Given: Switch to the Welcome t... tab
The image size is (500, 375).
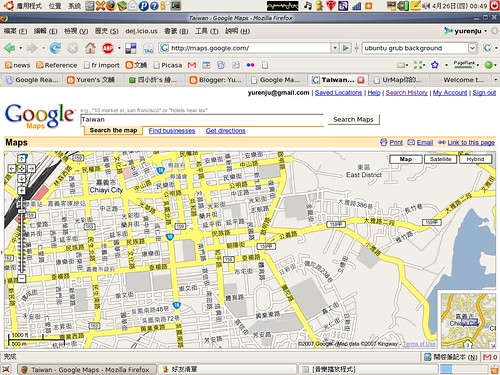Looking at the screenshot, I should point(462,80).
